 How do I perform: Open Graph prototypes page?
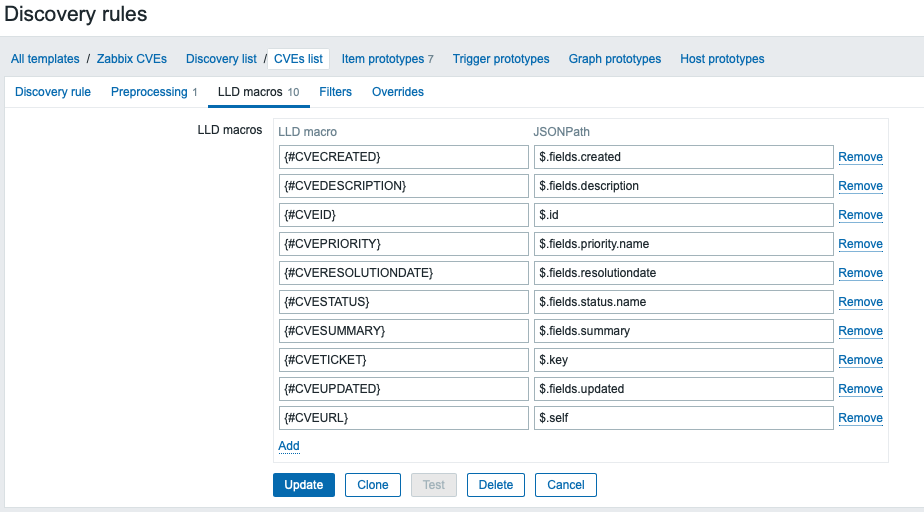tap(615, 59)
